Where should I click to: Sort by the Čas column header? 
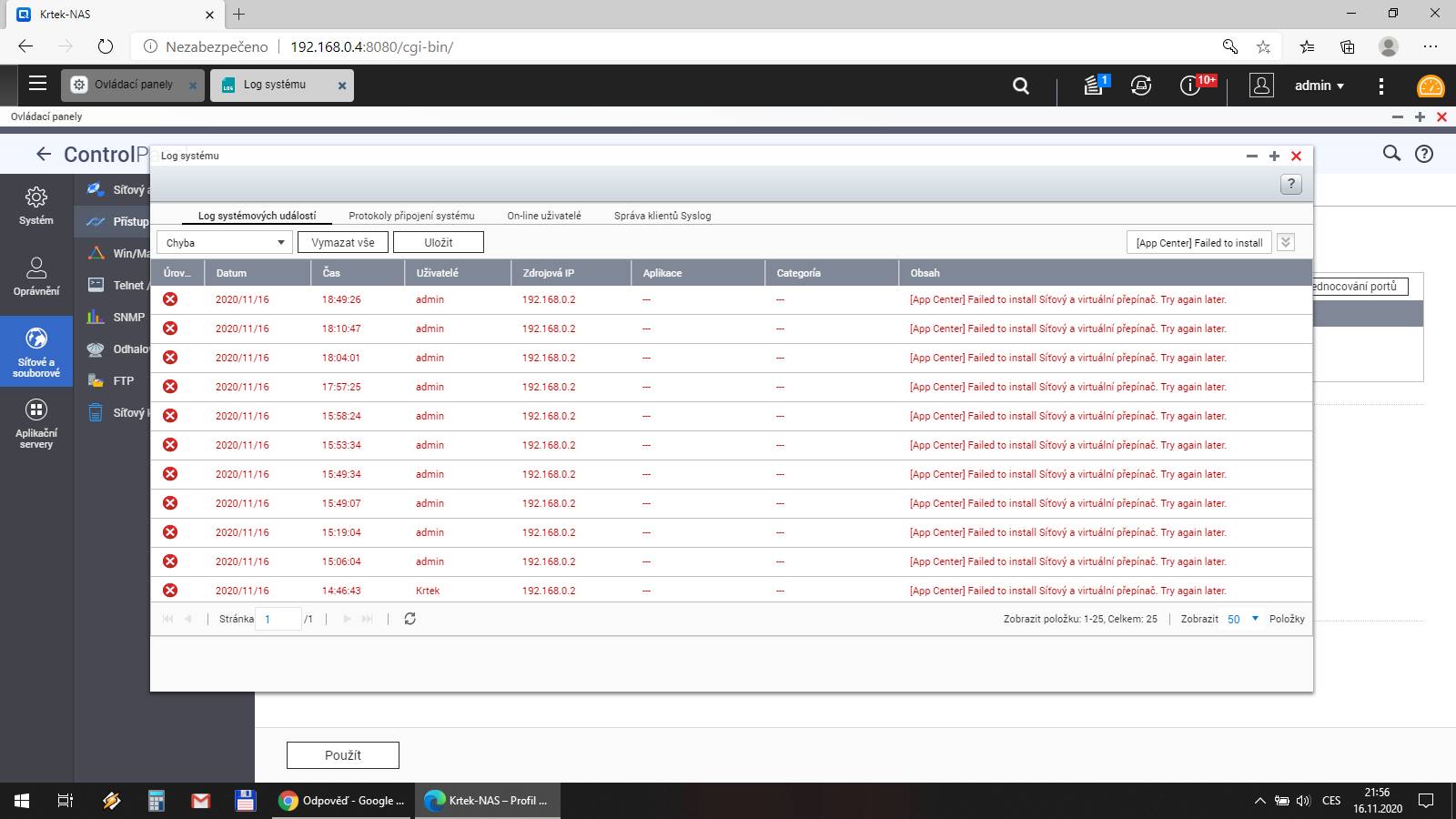pyautogui.click(x=358, y=272)
